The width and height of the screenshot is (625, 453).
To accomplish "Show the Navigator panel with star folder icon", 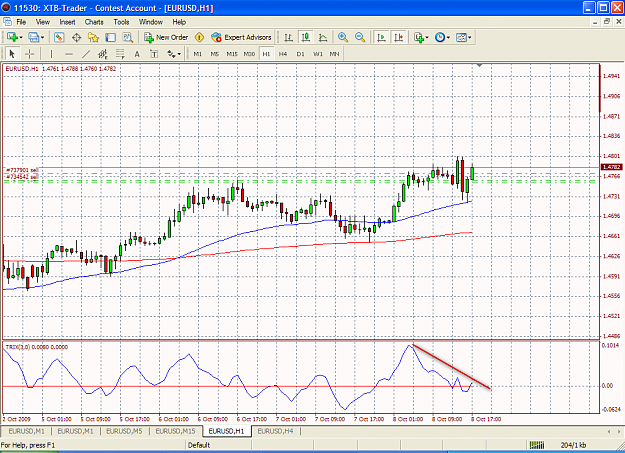I will (93, 37).
